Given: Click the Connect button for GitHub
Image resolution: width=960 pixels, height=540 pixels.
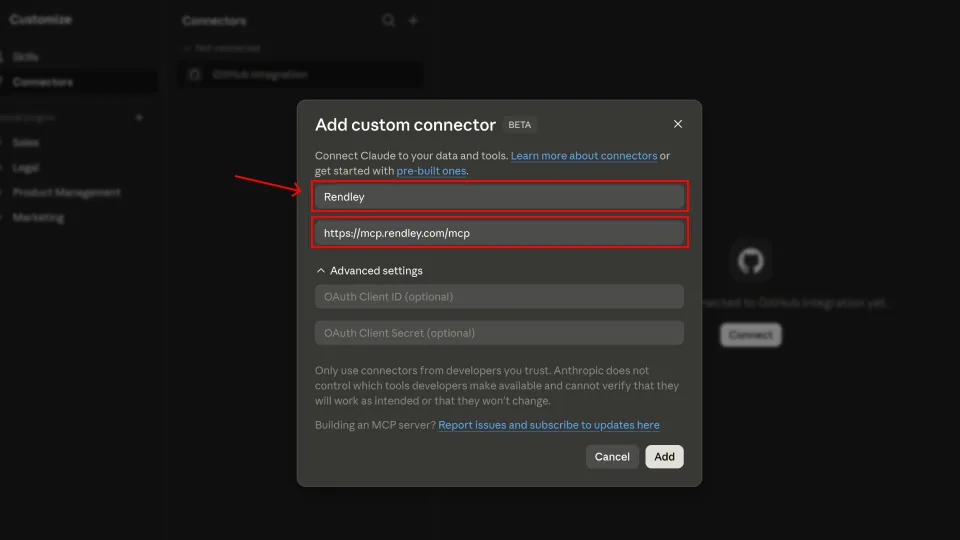Looking at the screenshot, I should tap(751, 335).
